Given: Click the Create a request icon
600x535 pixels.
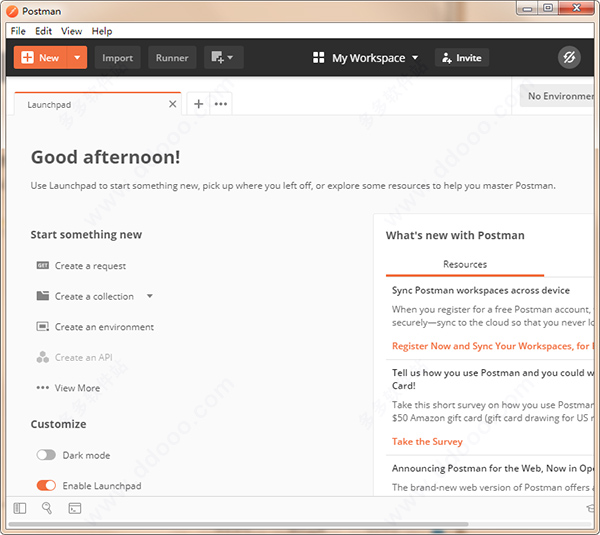Looking at the screenshot, I should tap(42, 266).
